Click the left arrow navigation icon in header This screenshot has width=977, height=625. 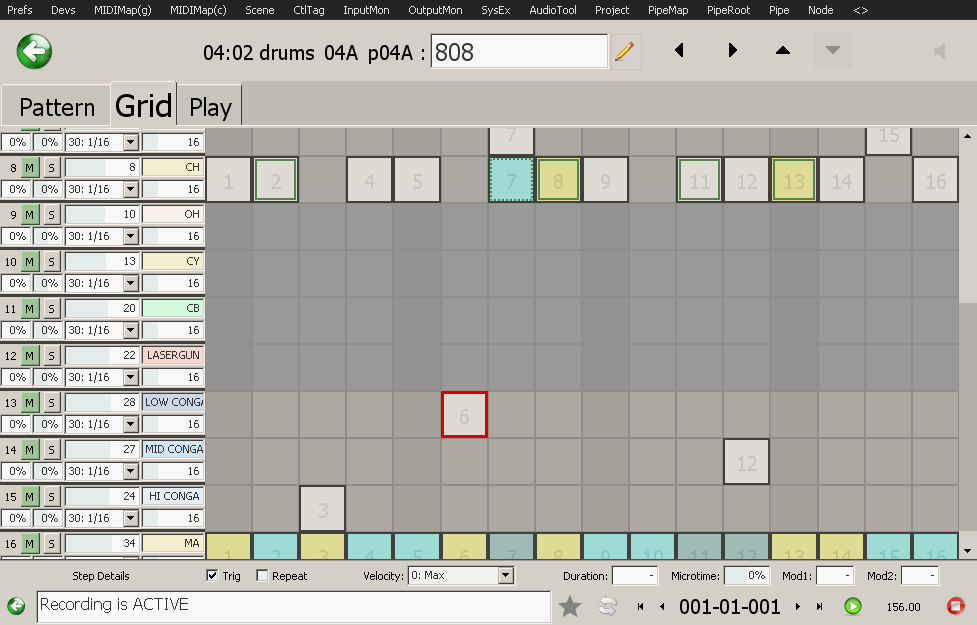[680, 51]
